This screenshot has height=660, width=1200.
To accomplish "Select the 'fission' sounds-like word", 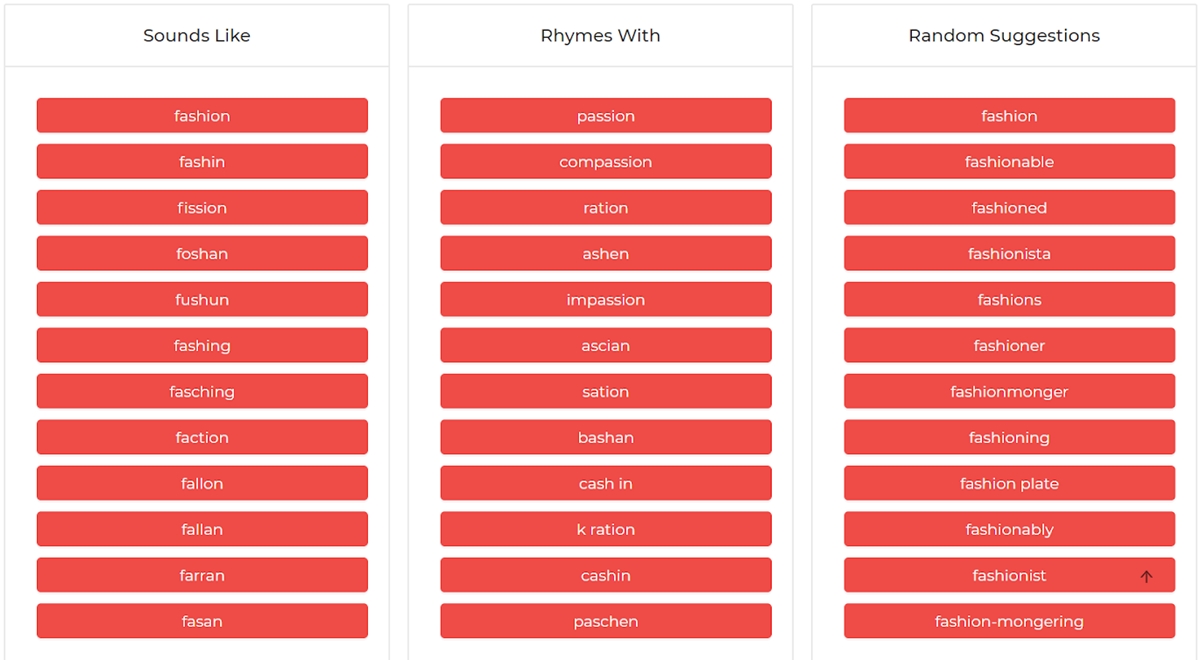I will [202, 208].
